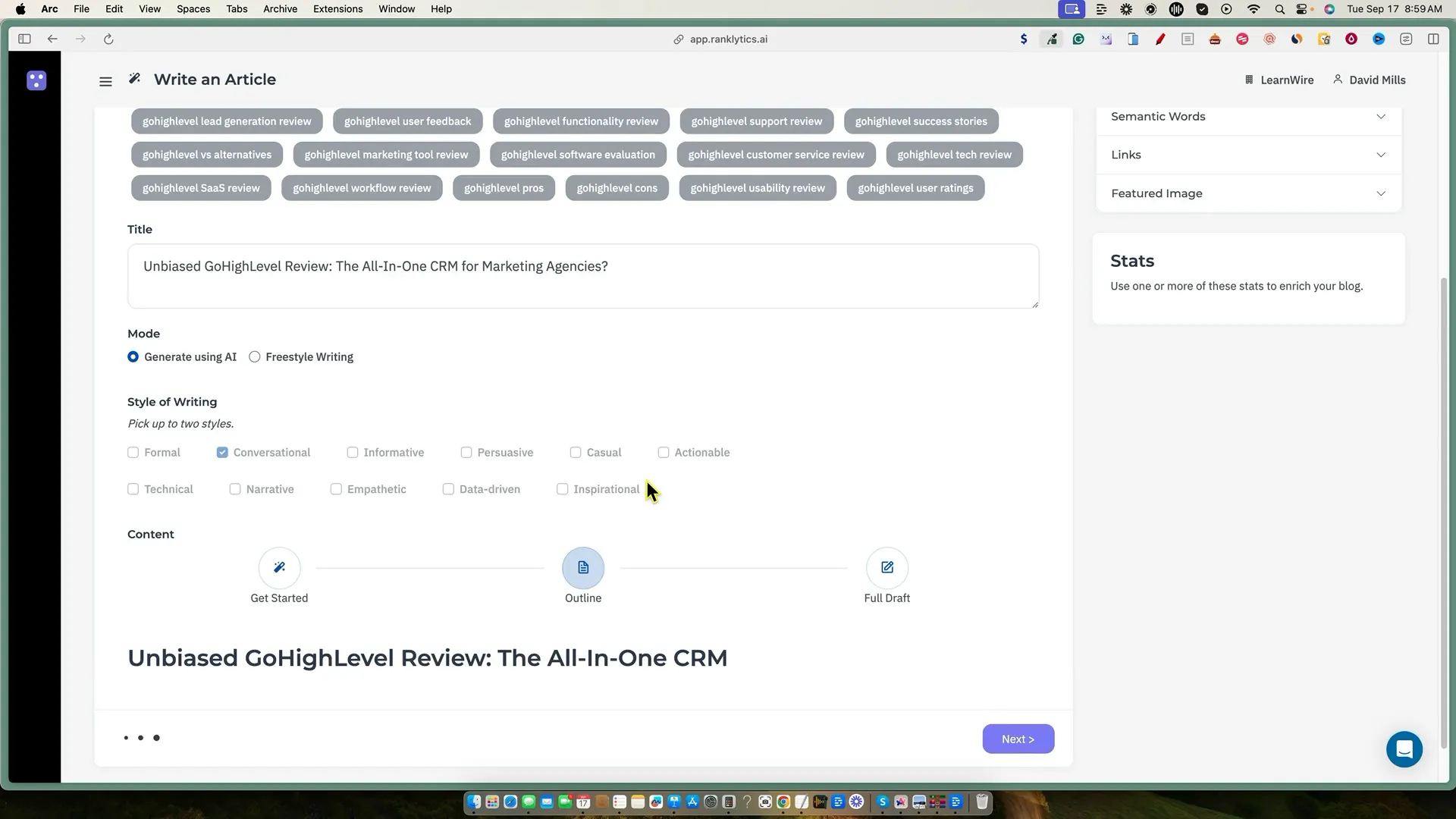1456x819 pixels.
Task: Click into the Title text field
Action: (582, 276)
